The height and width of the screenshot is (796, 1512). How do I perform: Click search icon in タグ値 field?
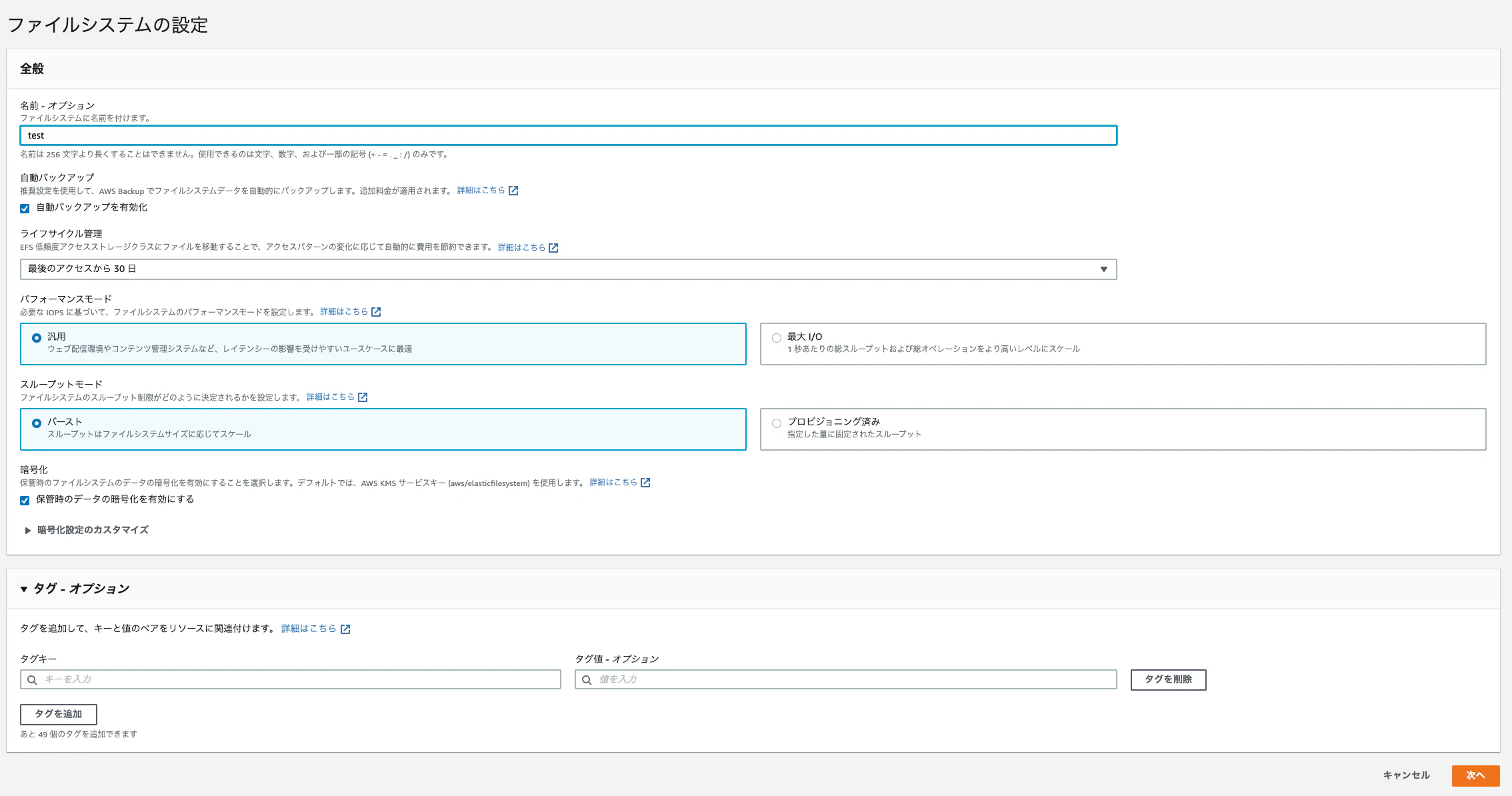(x=587, y=680)
